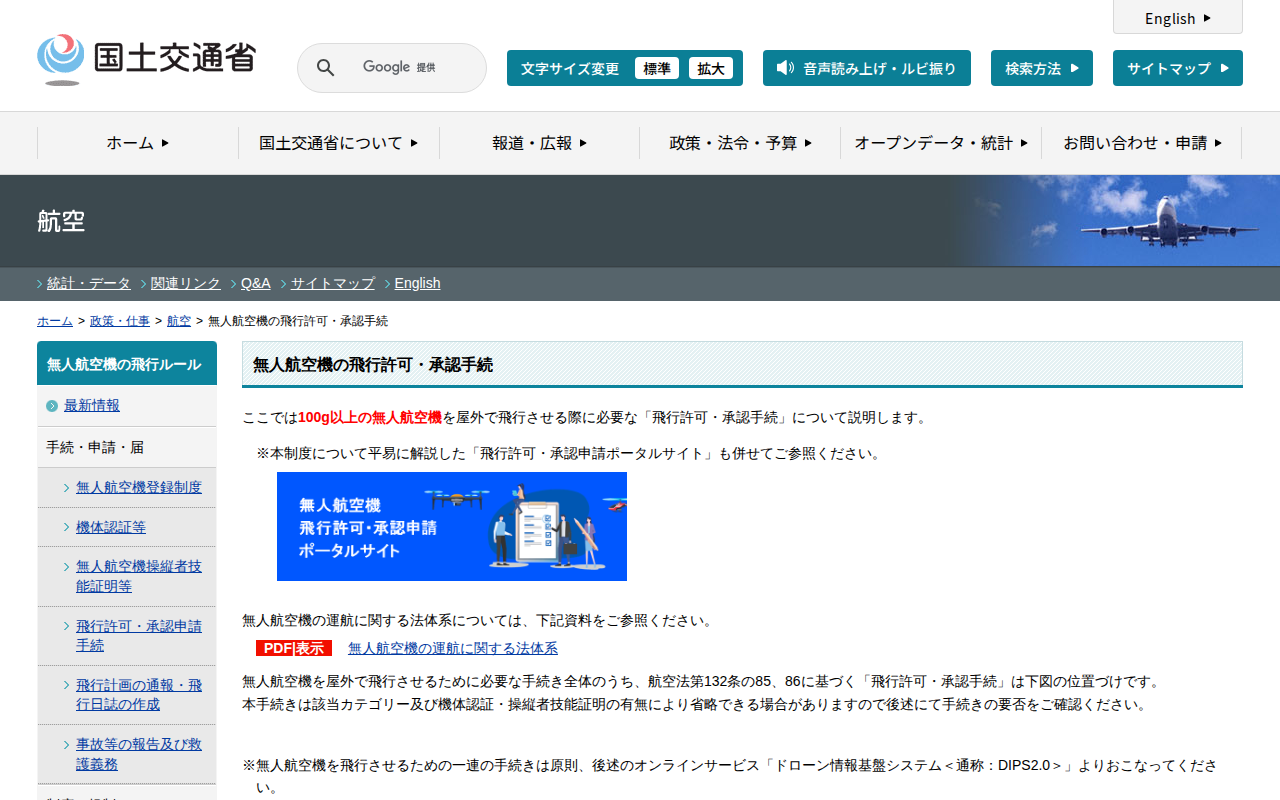This screenshot has width=1280, height=800.
Task: Open 飛行許可・承認申請手続 sidebar link
Action: pyautogui.click(x=139, y=636)
